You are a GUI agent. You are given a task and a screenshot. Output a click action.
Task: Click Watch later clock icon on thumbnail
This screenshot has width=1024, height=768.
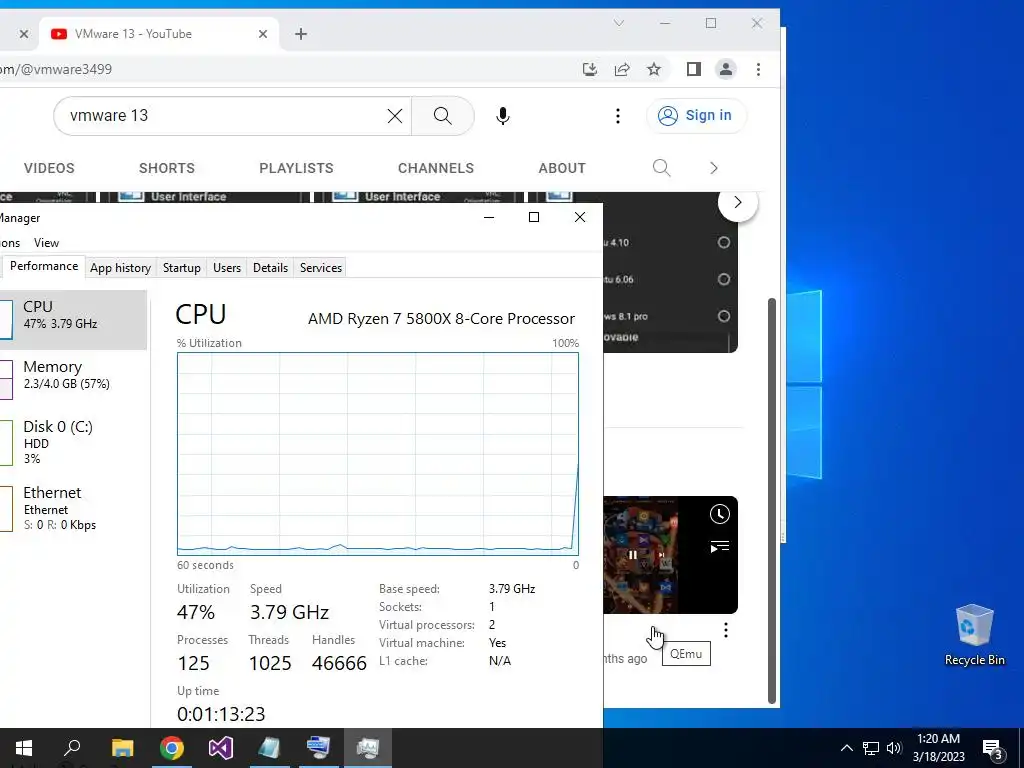coord(720,515)
